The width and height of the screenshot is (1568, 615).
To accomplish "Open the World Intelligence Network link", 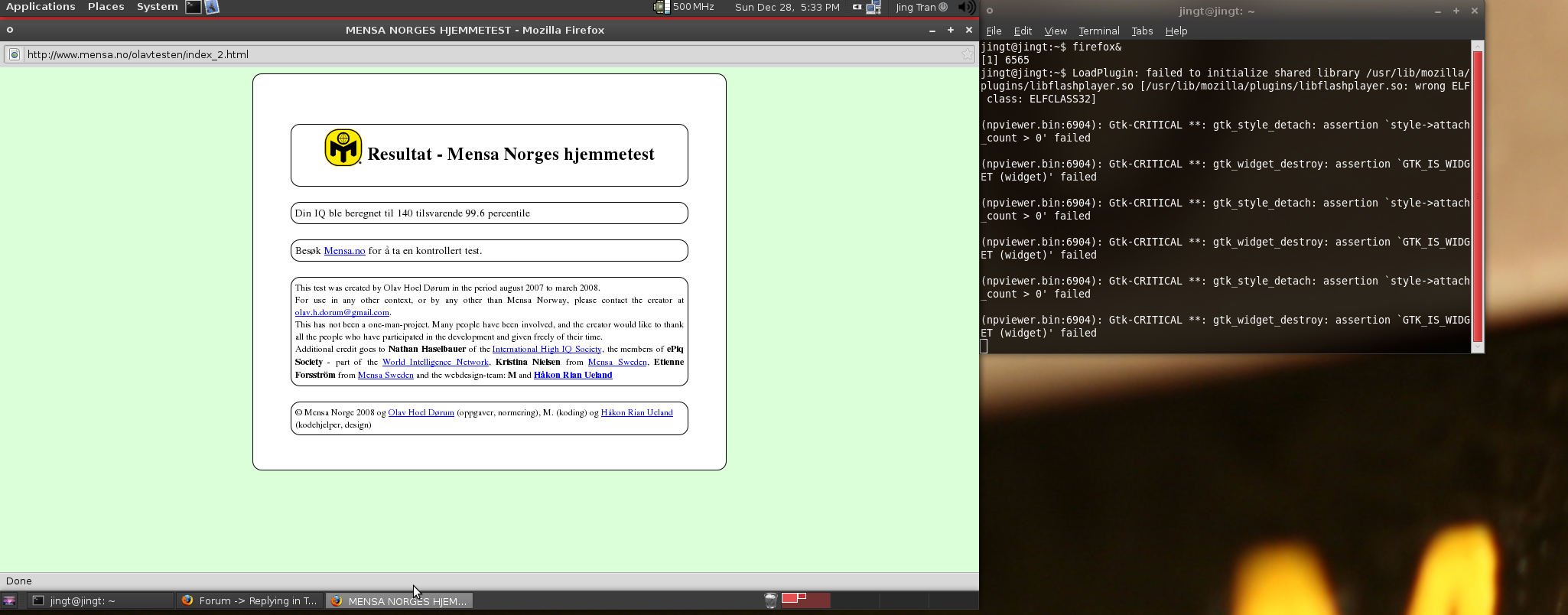I will coord(435,362).
